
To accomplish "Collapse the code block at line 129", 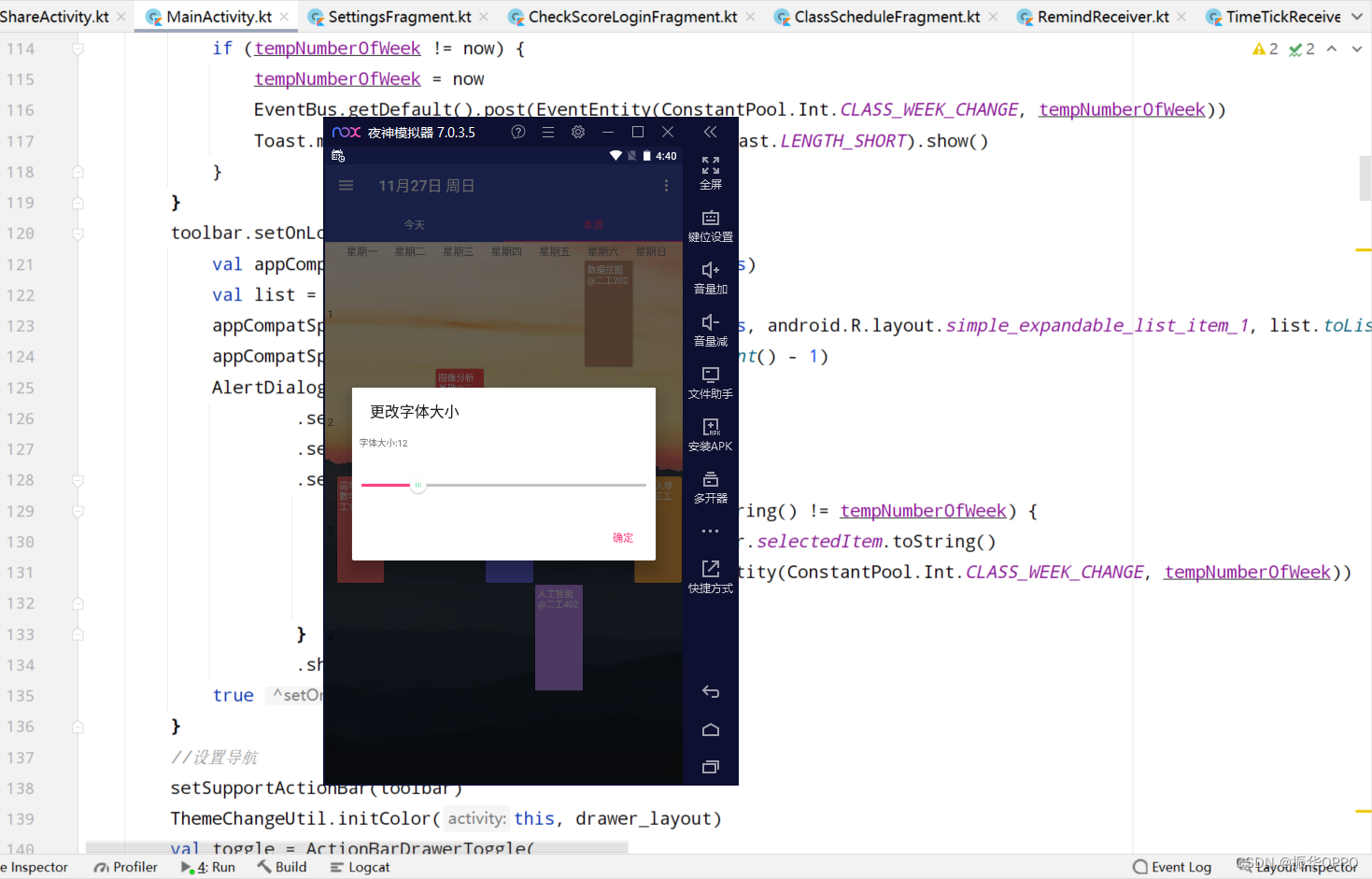I will 78,511.
